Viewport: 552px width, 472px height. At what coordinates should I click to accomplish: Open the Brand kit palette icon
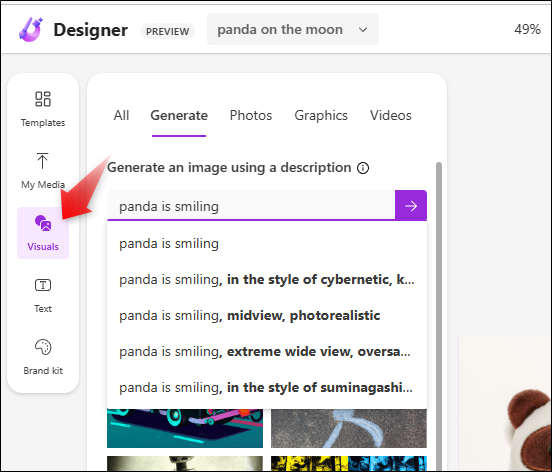43,347
